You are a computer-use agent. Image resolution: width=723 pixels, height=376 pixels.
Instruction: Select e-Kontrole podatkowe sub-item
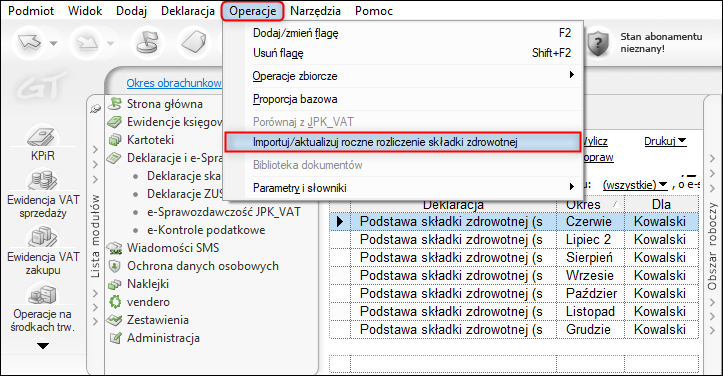click(x=206, y=230)
